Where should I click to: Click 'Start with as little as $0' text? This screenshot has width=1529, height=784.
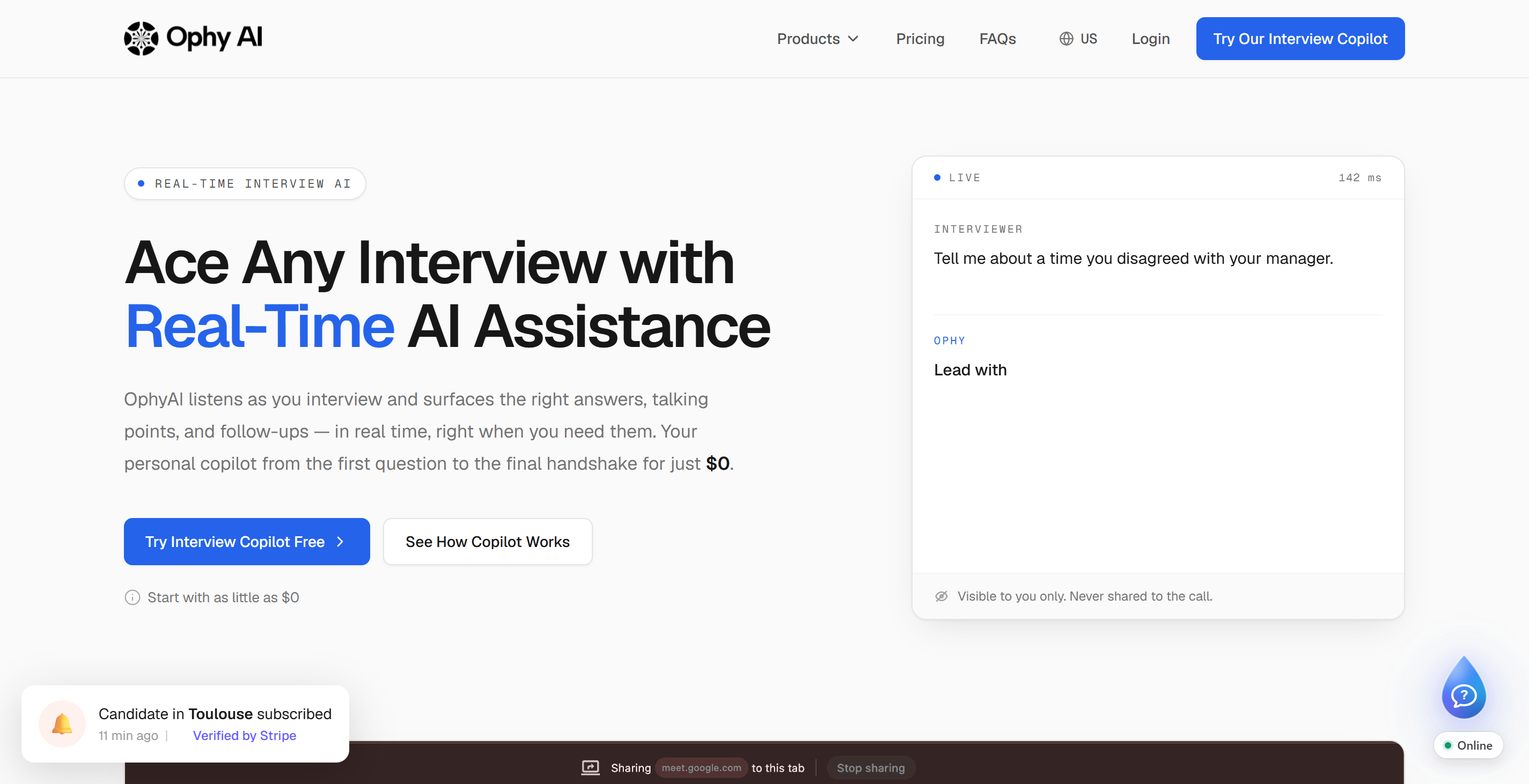pyautogui.click(x=223, y=597)
